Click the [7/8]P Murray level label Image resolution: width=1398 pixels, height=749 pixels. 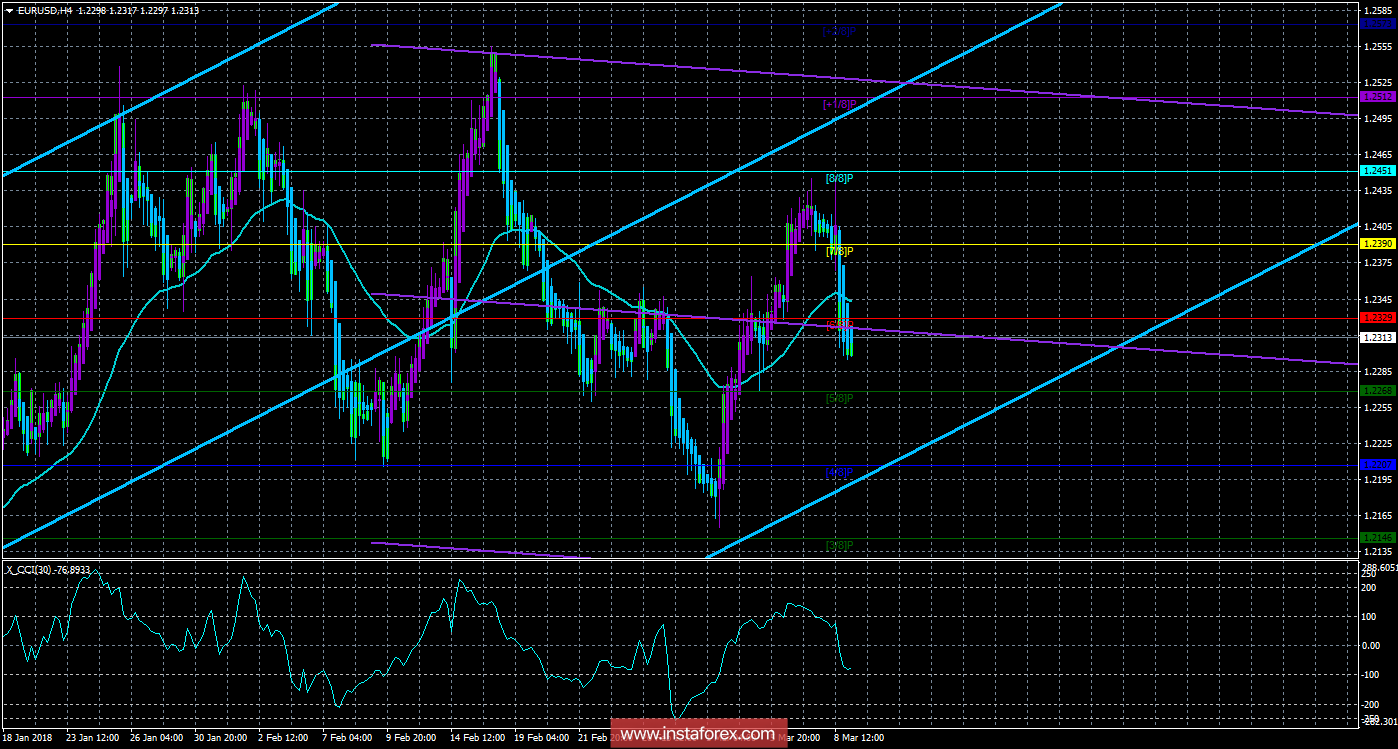pos(839,251)
